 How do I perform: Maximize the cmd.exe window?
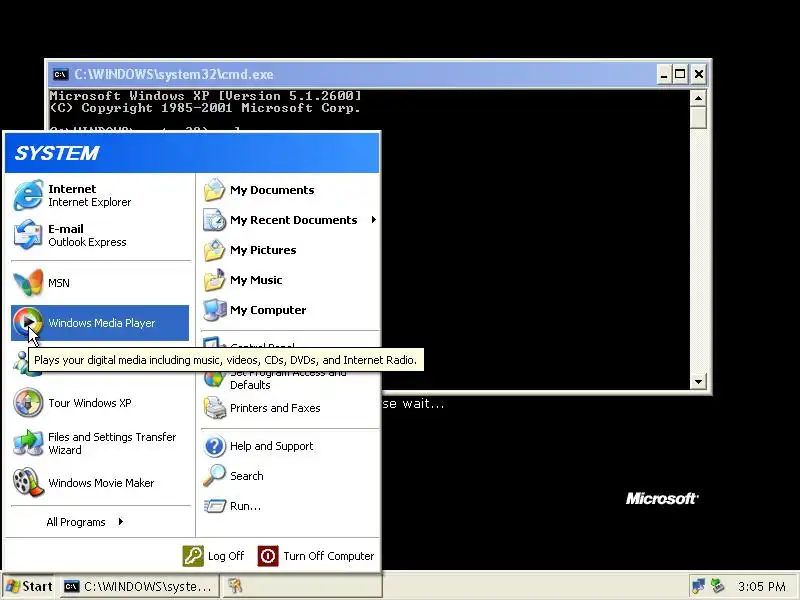pyautogui.click(x=680, y=74)
